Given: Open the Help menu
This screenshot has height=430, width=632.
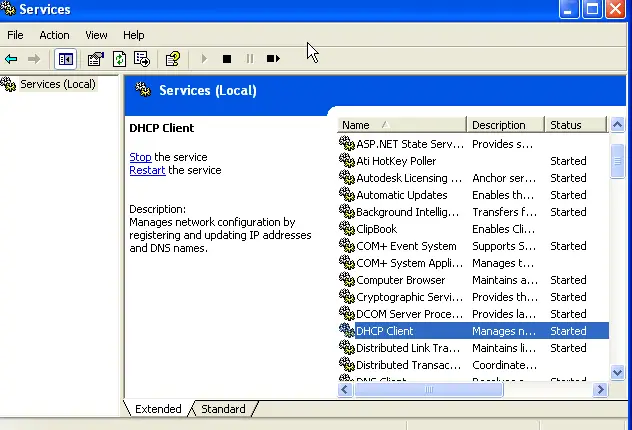Looking at the screenshot, I should [134, 35].
